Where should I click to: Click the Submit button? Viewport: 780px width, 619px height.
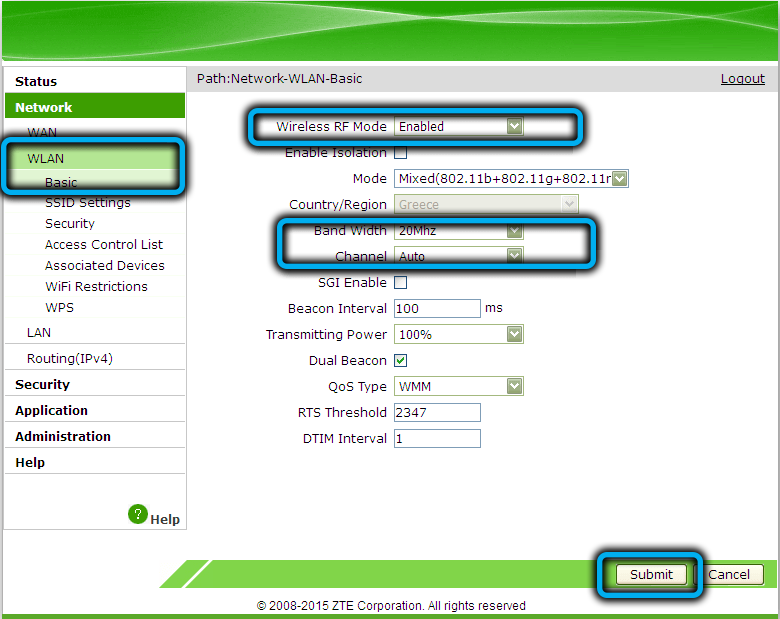pyautogui.click(x=651, y=574)
